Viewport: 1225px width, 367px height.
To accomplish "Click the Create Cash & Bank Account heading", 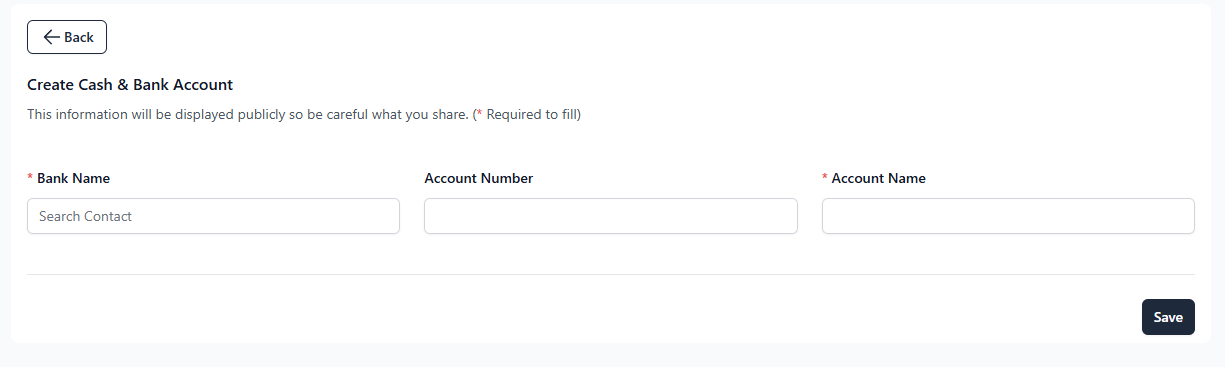I will [x=130, y=85].
